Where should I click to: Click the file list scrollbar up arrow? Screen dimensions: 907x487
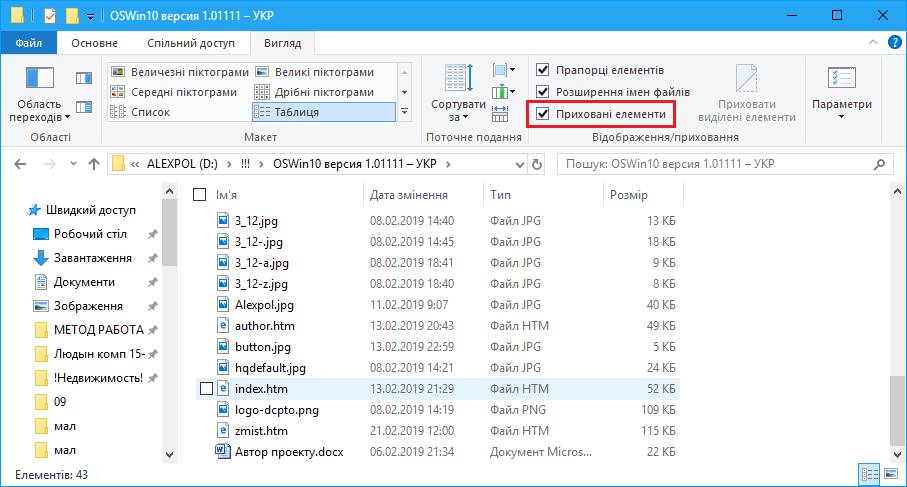898,190
